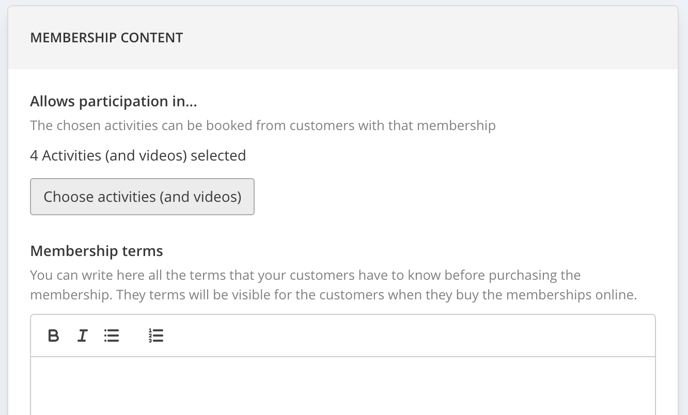Activate ordered list formatting
This screenshot has width=688, height=415.
[x=156, y=336]
